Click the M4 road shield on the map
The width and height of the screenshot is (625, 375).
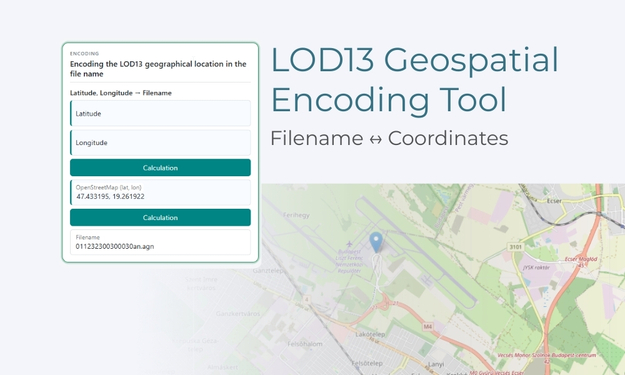(x=427, y=326)
